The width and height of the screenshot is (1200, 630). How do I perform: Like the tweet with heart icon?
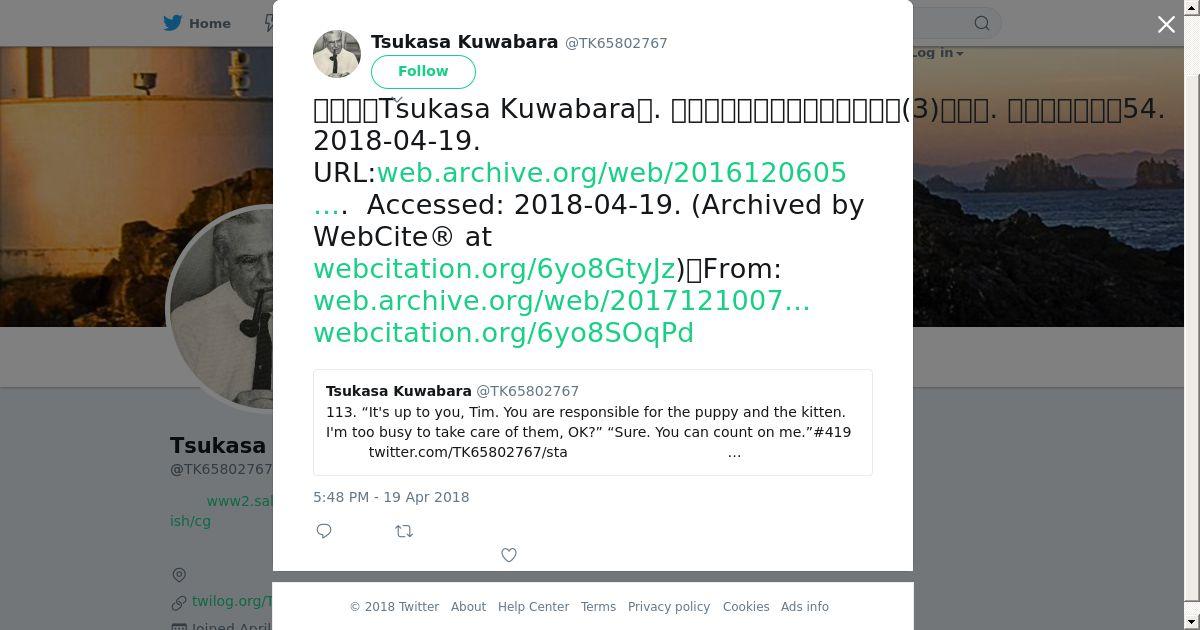coord(509,555)
